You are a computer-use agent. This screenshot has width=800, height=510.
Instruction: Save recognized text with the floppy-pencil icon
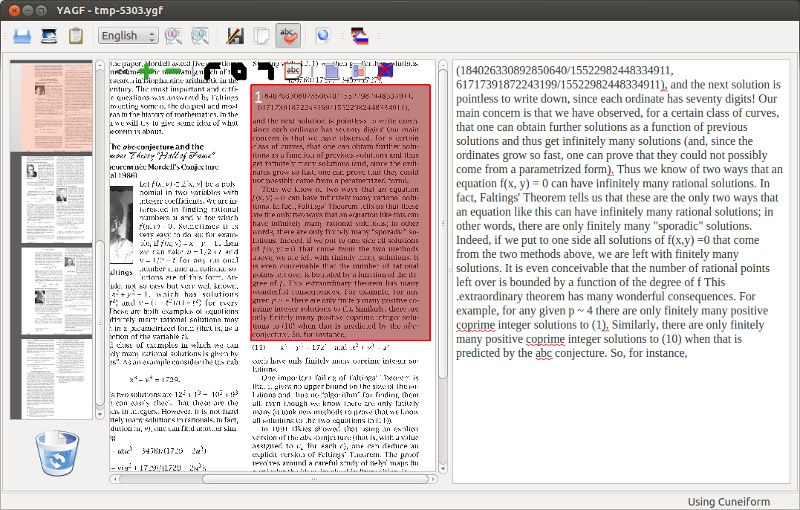235,36
